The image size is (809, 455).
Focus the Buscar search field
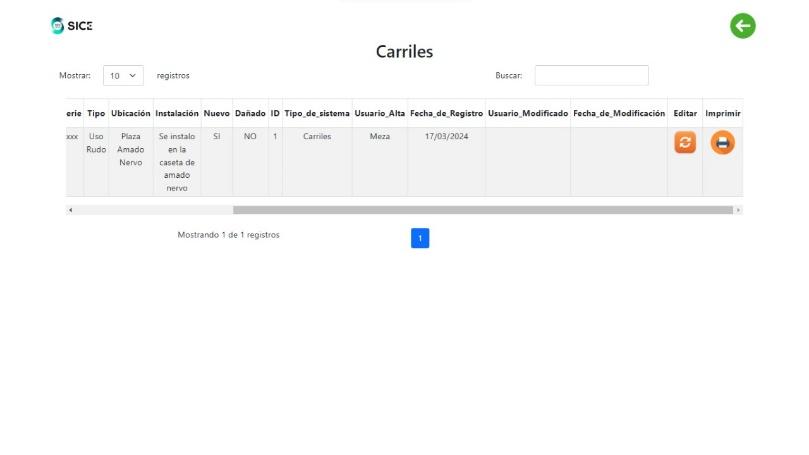tap(591, 75)
